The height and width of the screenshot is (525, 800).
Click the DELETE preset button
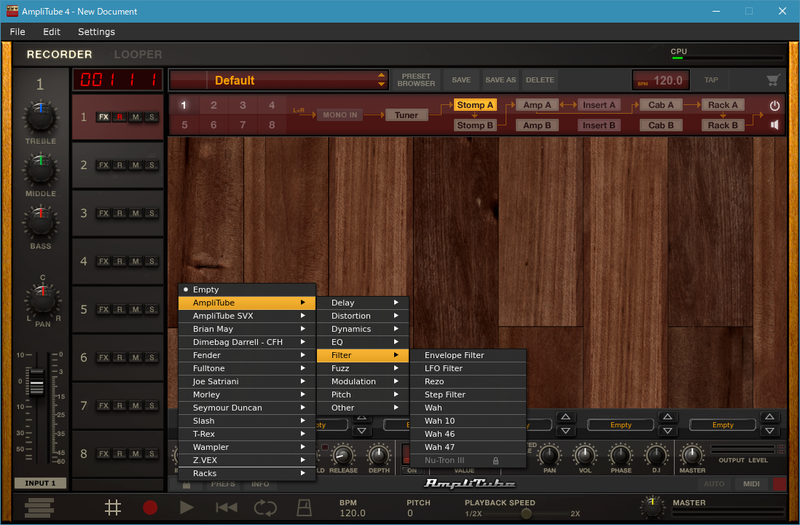pyautogui.click(x=540, y=80)
